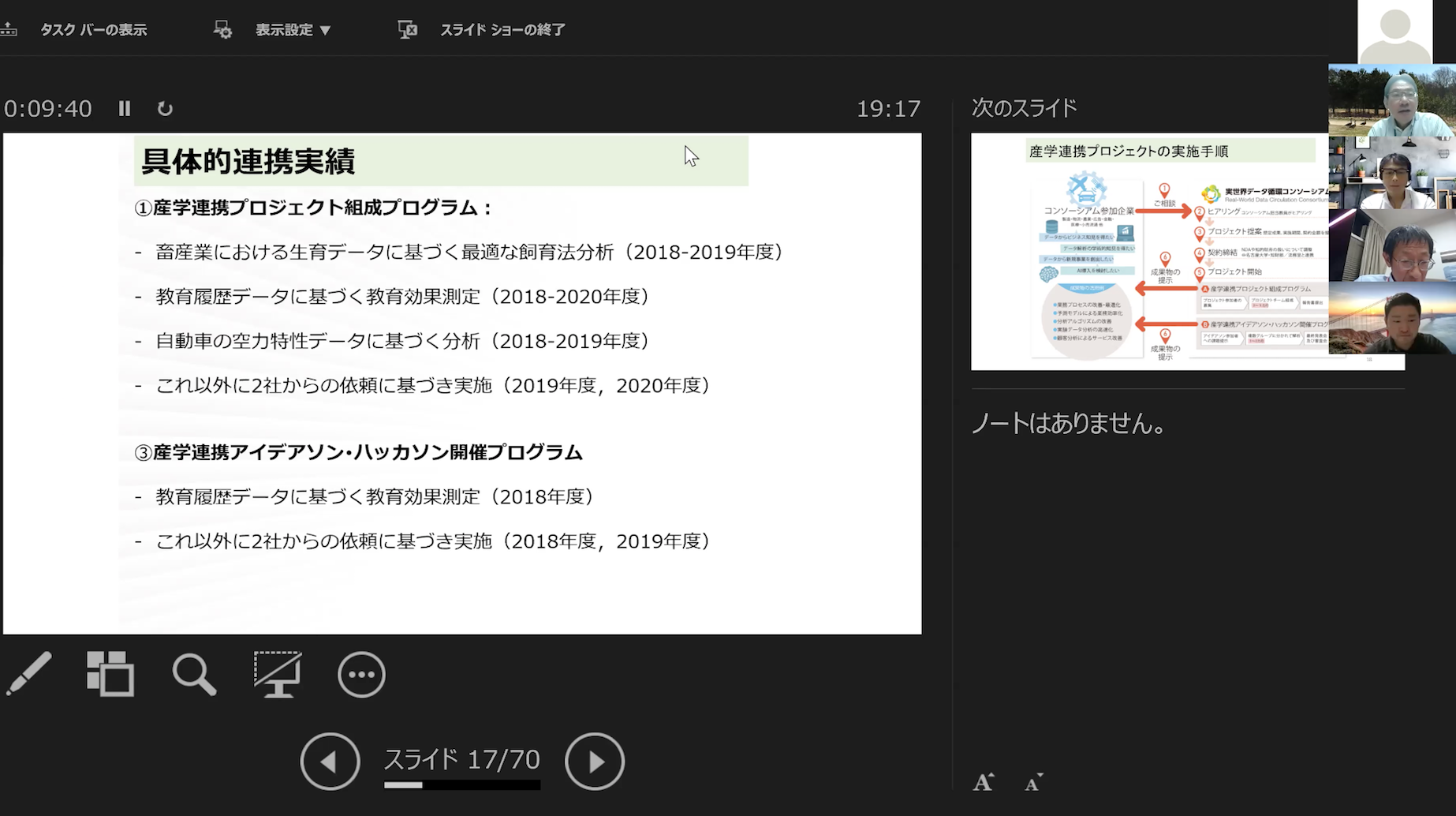Screen dimensions: 1456x816
Task: Advance to the next slide arrow
Action: pos(595,762)
